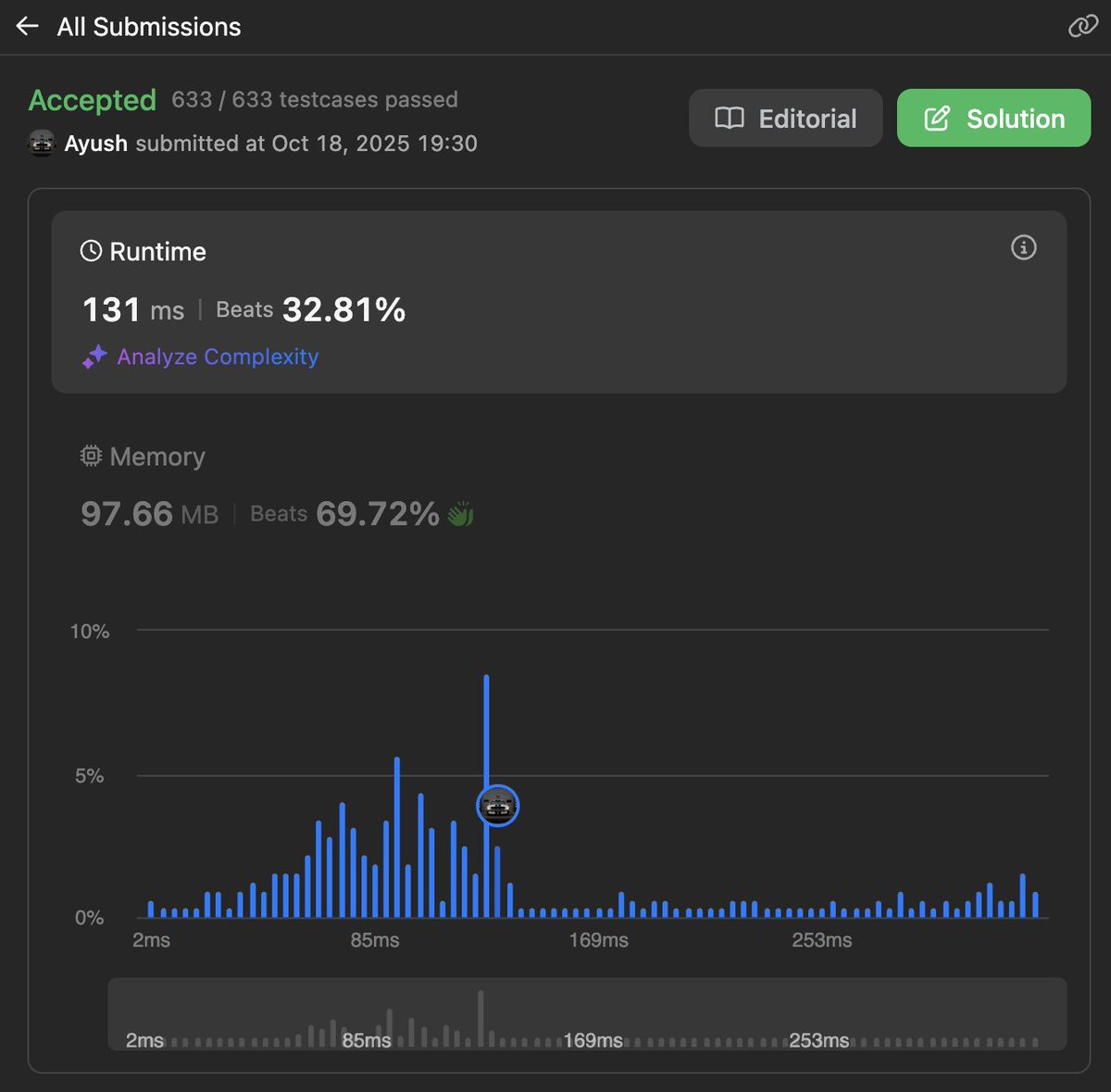Click the Memory chip icon
The width and height of the screenshot is (1111, 1092).
coord(91,456)
